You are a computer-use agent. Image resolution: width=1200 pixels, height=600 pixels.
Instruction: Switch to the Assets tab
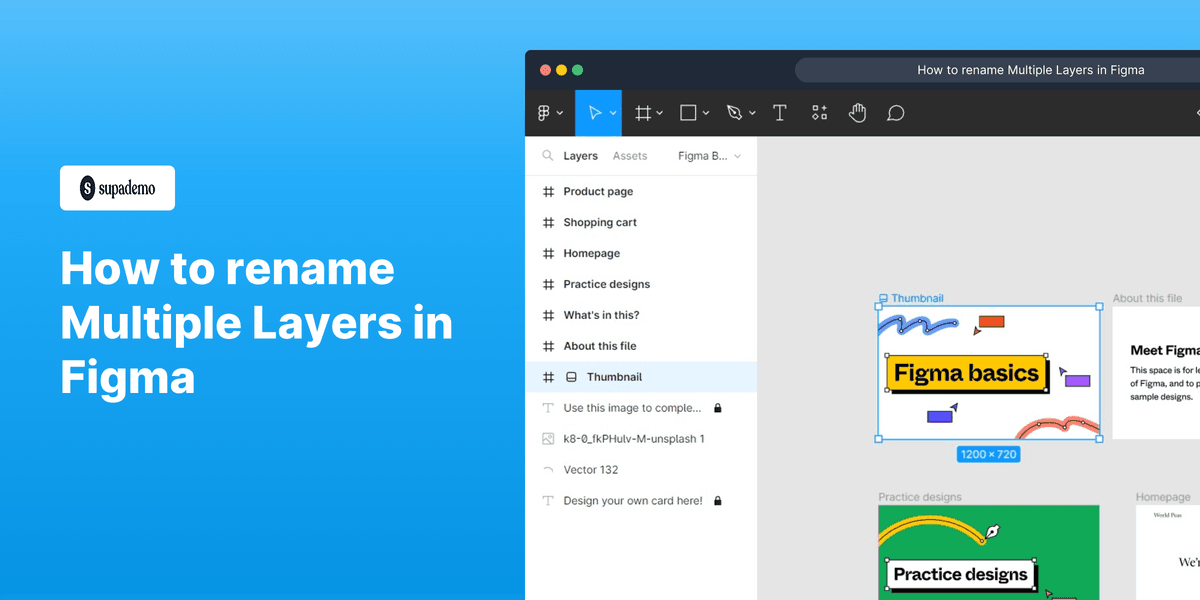(x=630, y=156)
